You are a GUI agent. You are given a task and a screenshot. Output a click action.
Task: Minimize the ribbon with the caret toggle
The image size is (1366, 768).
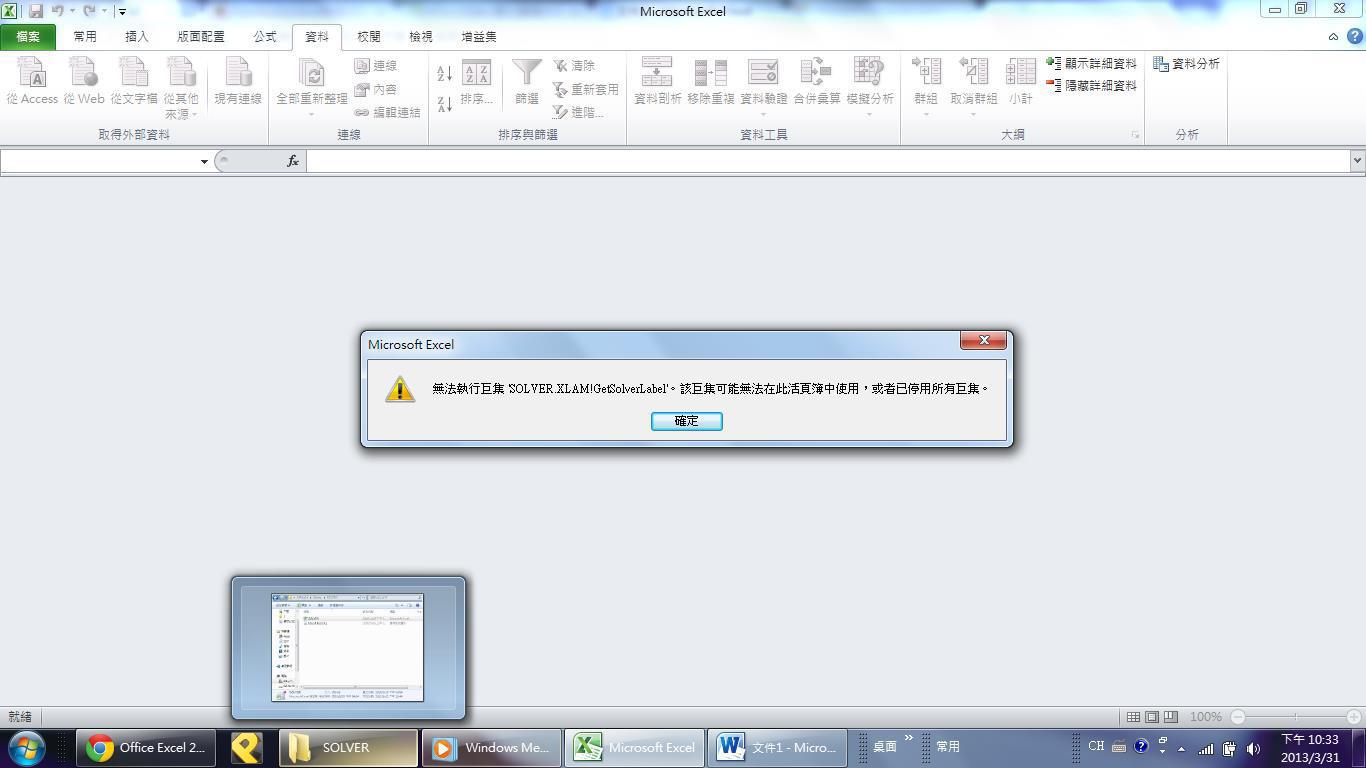(x=1333, y=36)
